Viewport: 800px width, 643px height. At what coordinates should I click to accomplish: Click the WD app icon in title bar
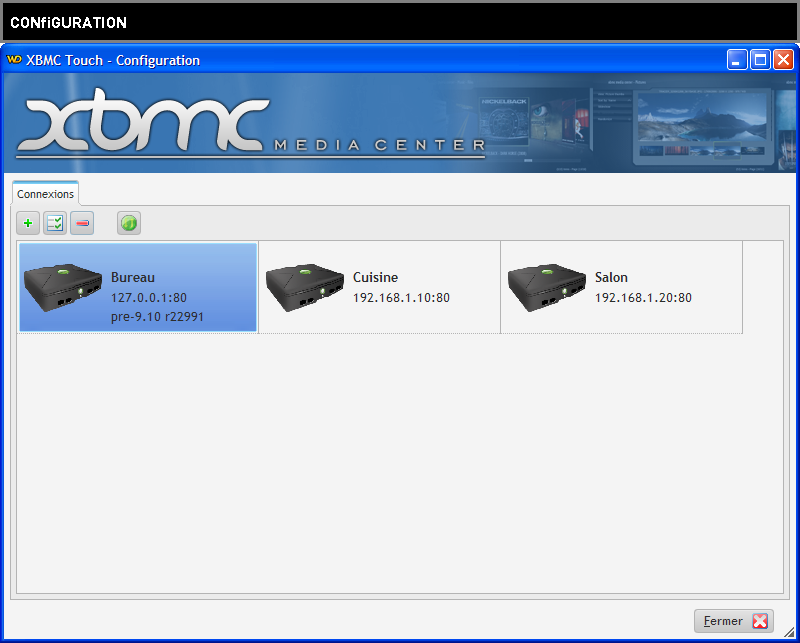coord(14,60)
